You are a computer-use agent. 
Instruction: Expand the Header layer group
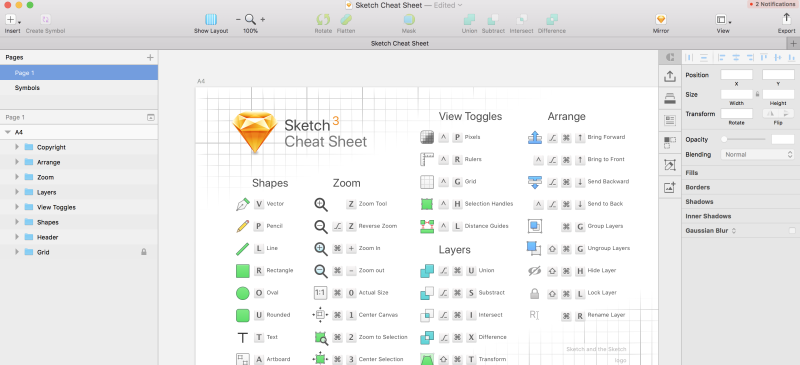pos(16,237)
